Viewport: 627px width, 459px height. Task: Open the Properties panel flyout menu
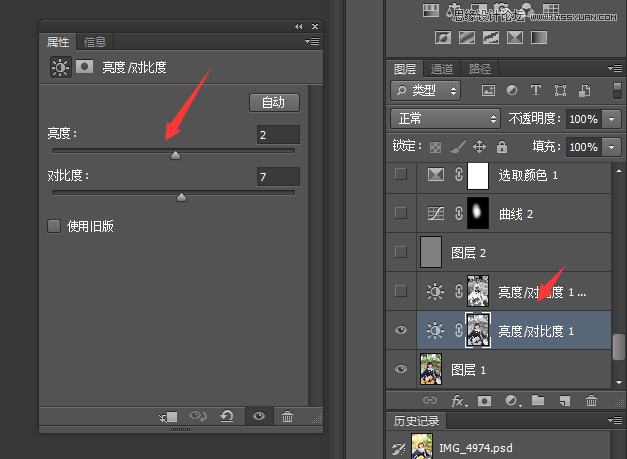[x=312, y=41]
